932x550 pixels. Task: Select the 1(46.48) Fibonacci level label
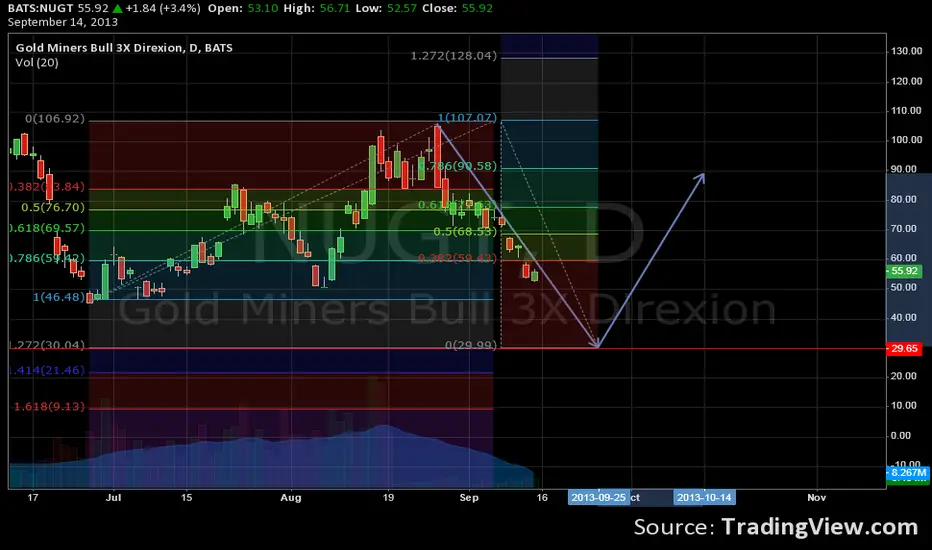(58, 297)
